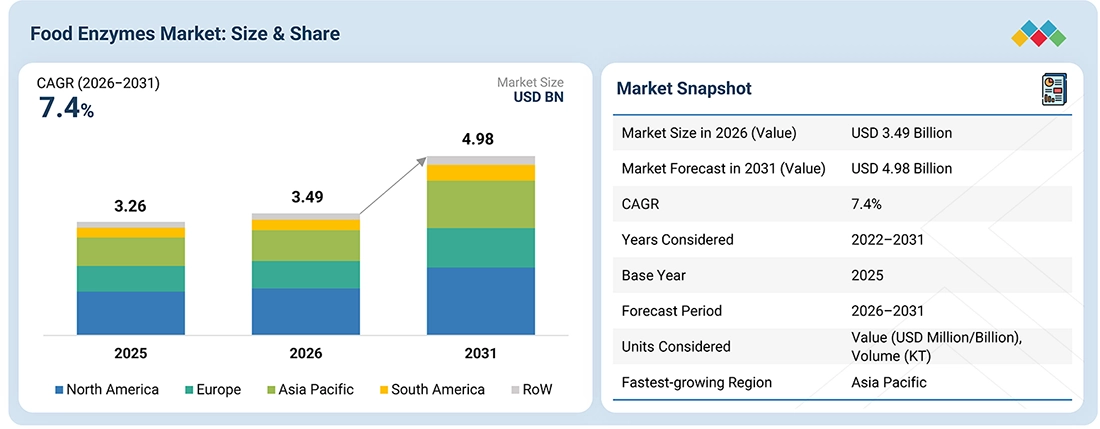Click the 2031 bar Asia Pacific segment

point(481,204)
